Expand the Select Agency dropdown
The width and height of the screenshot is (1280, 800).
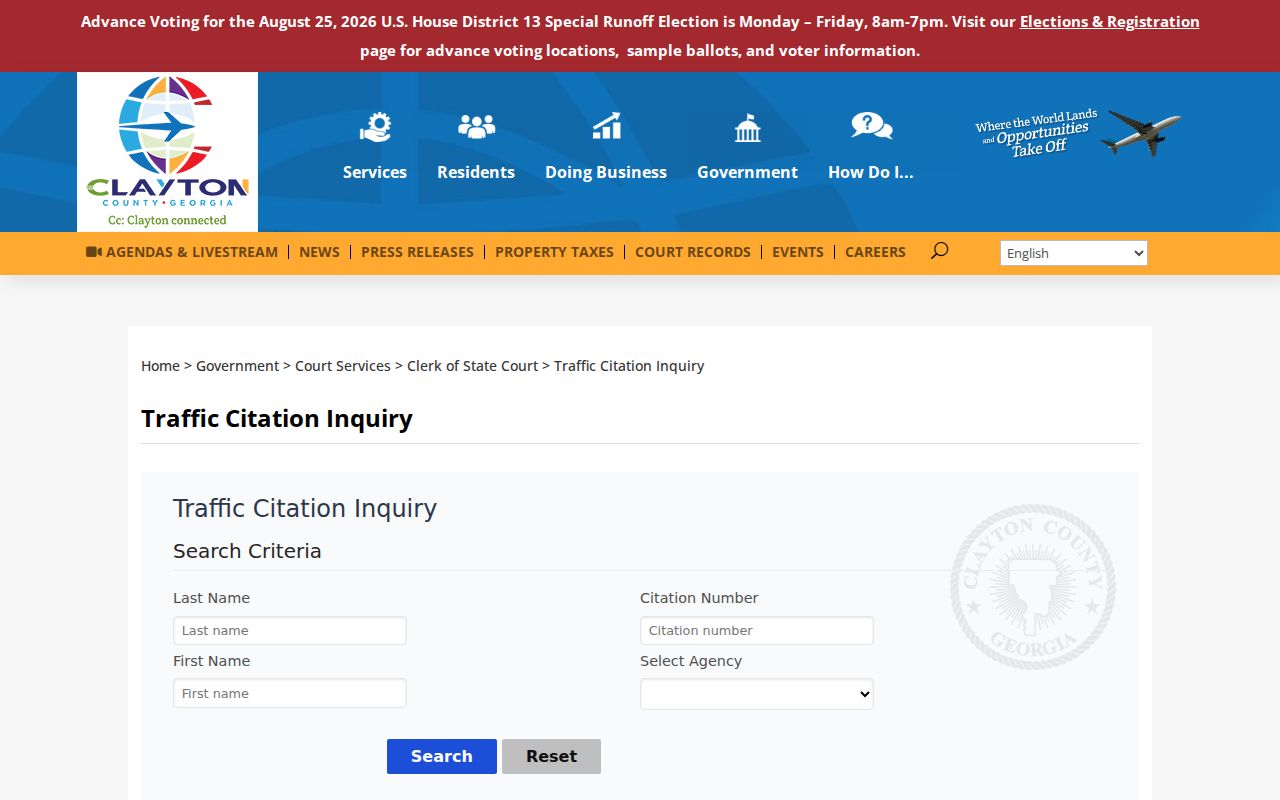coord(757,694)
